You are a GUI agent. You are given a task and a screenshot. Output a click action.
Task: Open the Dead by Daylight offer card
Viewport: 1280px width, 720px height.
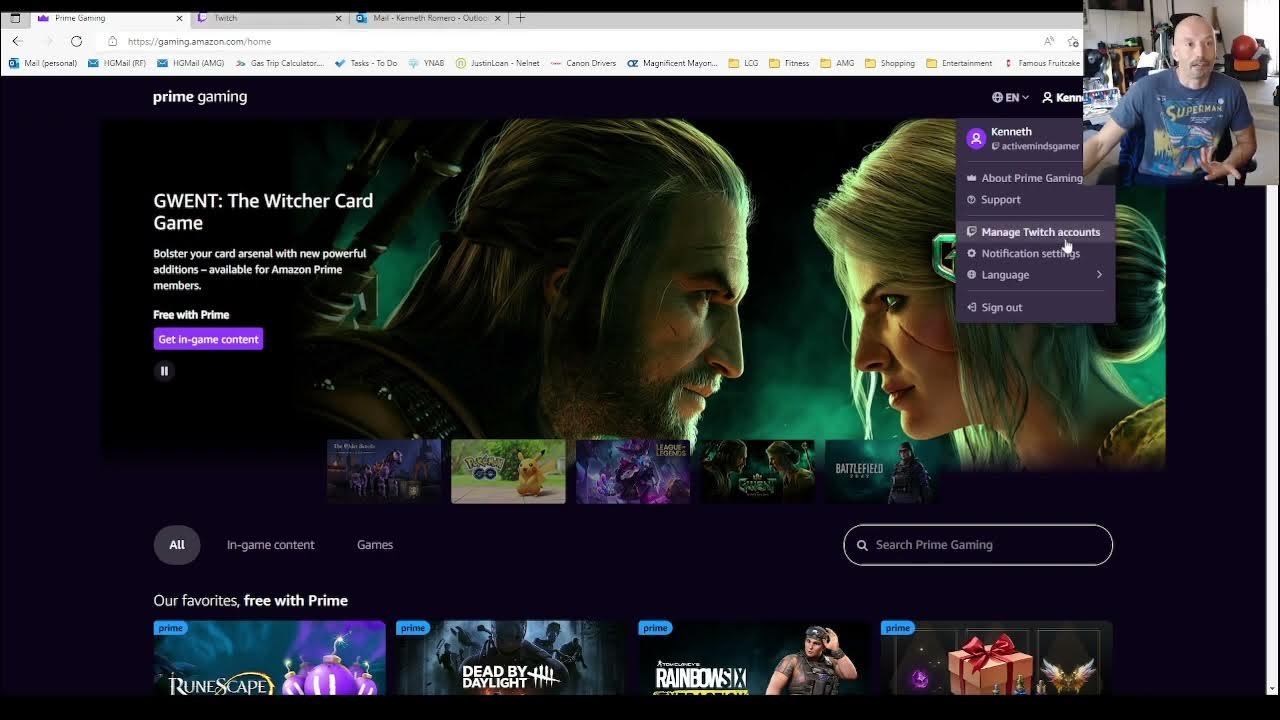511,658
